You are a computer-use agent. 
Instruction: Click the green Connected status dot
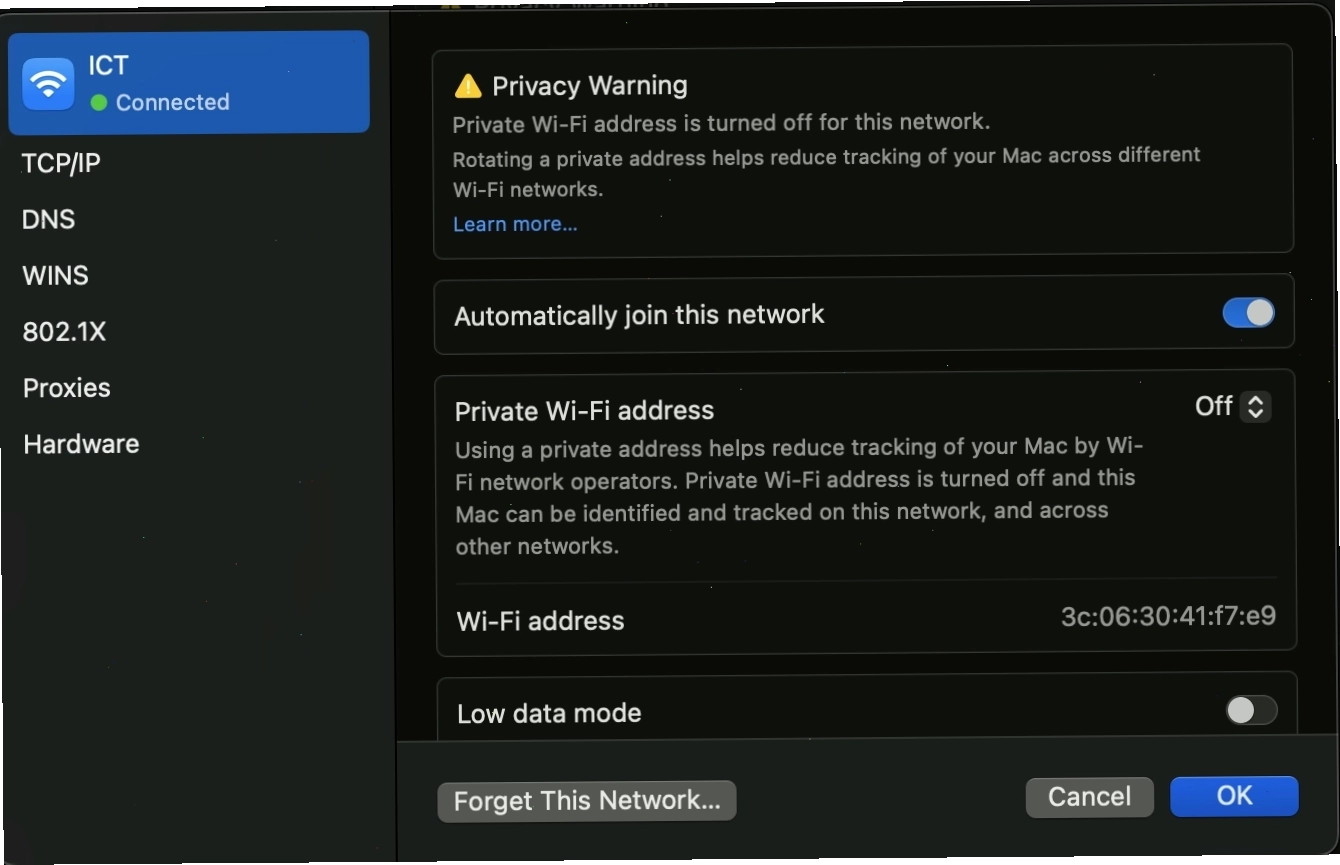[99, 103]
